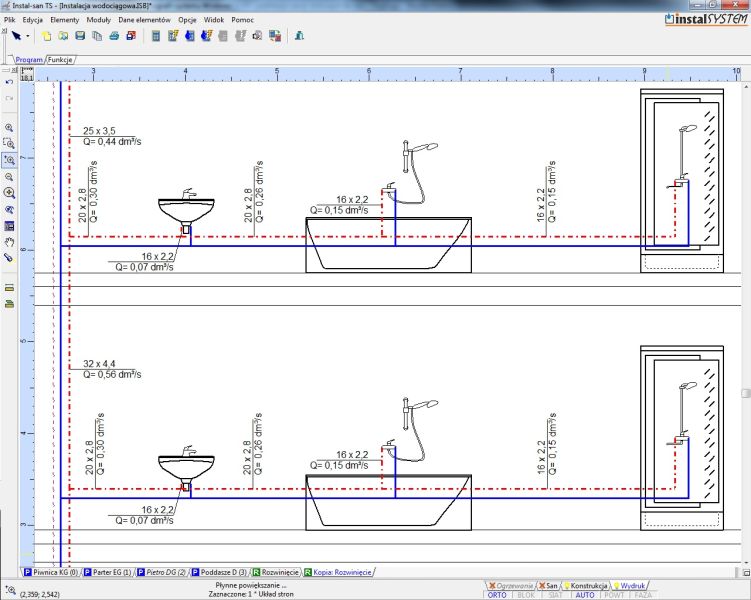Click the new file icon in toolbar
This screenshot has height=600, width=751.
(47, 36)
